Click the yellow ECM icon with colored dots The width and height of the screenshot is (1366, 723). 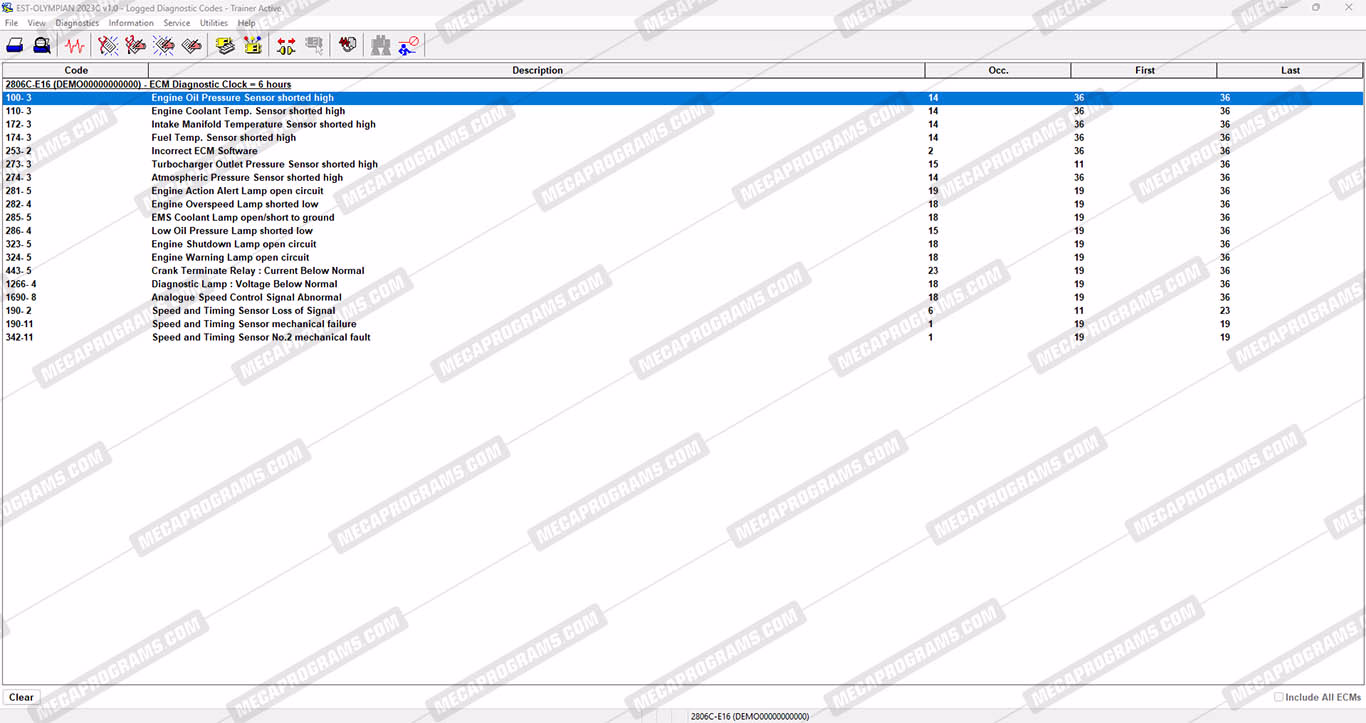(x=253, y=45)
